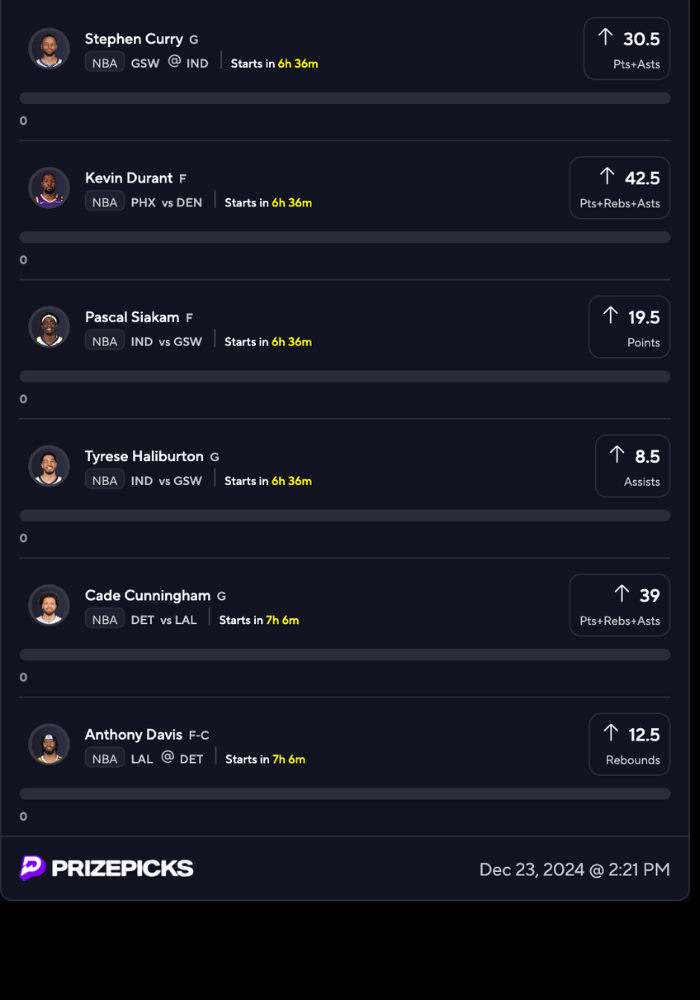
Task: Select Siakam's 19.5 Points projection box
Action: (629, 327)
